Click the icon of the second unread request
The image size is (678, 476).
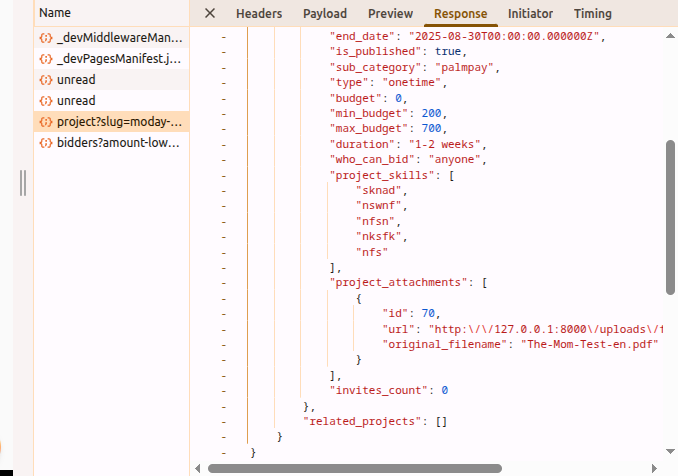point(45,101)
